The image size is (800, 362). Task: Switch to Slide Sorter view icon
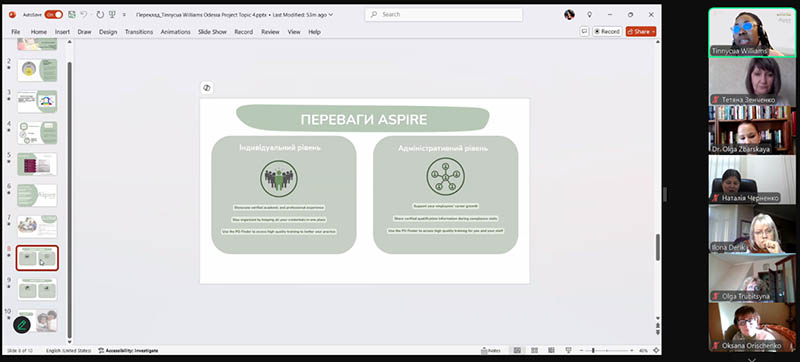click(534, 351)
